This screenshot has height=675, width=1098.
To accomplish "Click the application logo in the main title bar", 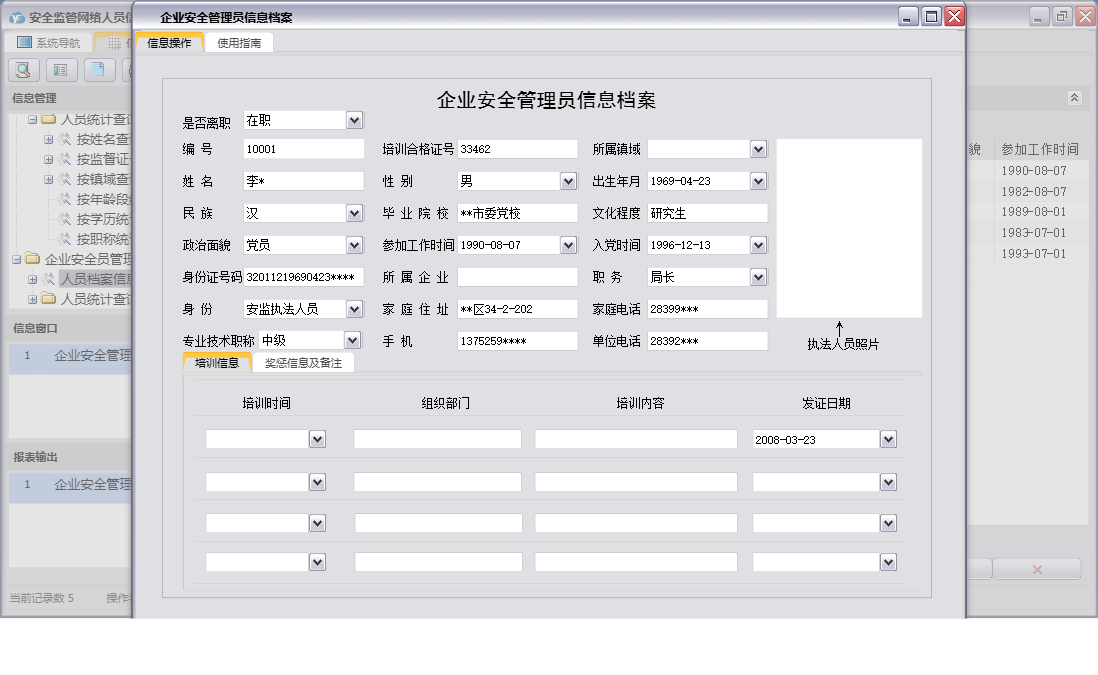I will tap(18, 17).
